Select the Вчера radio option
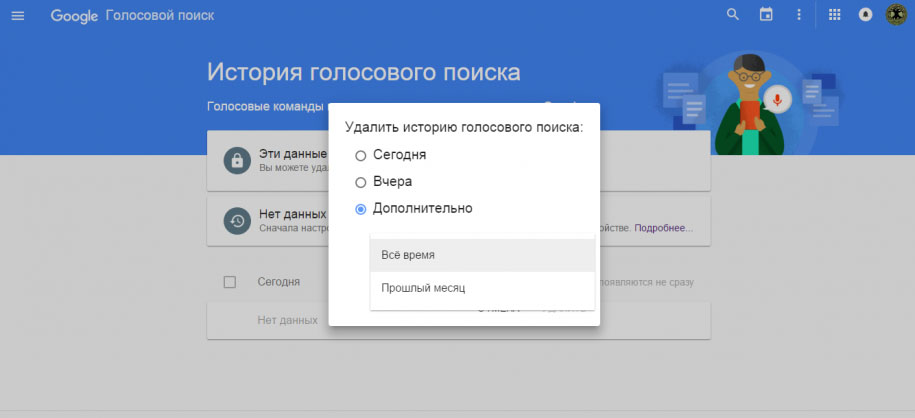The height and width of the screenshot is (418, 915). point(361,182)
